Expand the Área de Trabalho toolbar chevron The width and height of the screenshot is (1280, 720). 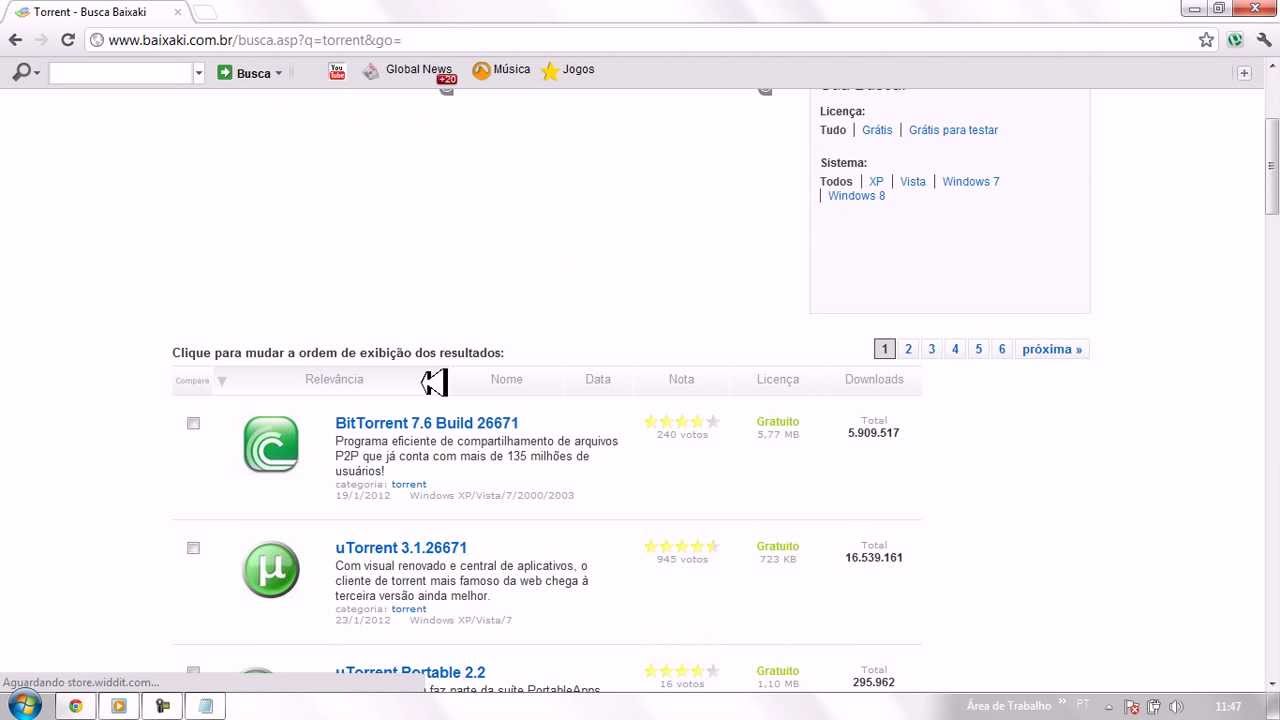[x=1062, y=703]
